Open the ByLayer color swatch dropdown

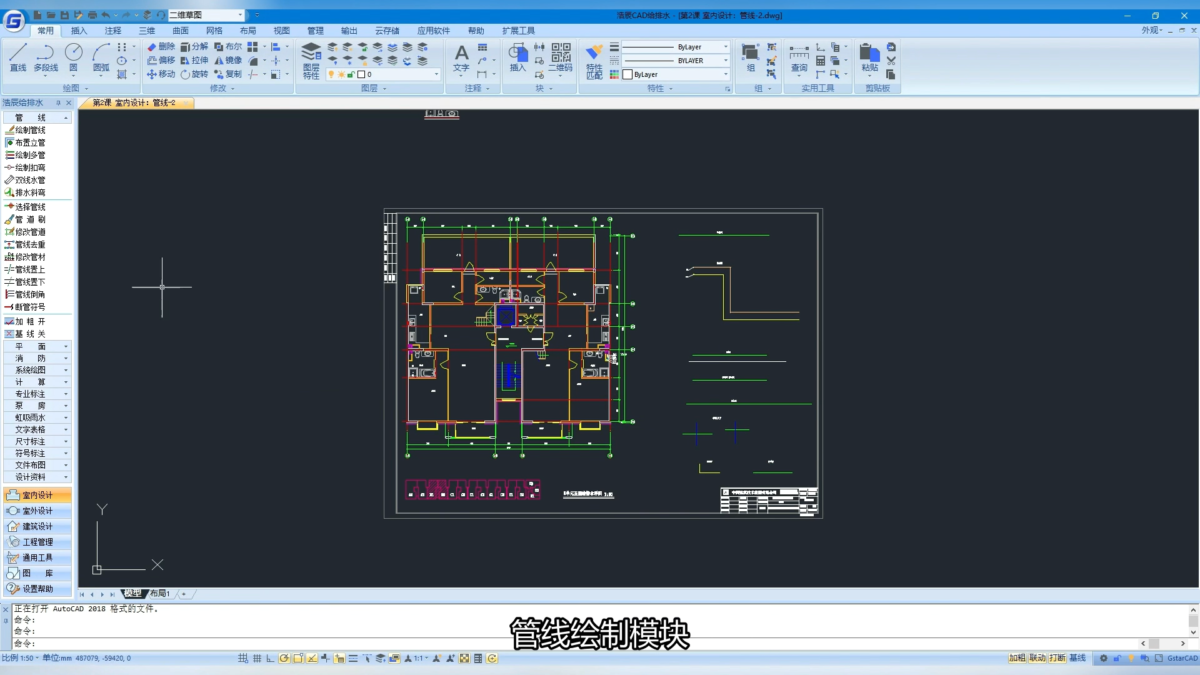[x=675, y=75]
